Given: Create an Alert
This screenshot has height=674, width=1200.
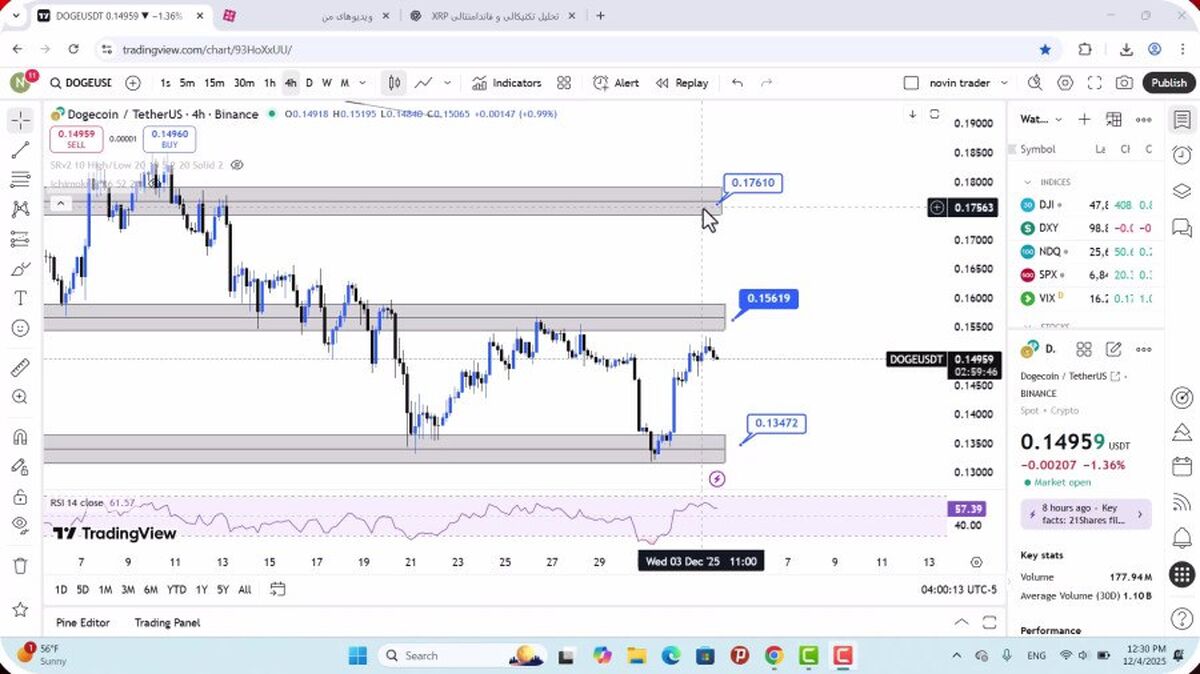Looking at the screenshot, I should (616, 83).
